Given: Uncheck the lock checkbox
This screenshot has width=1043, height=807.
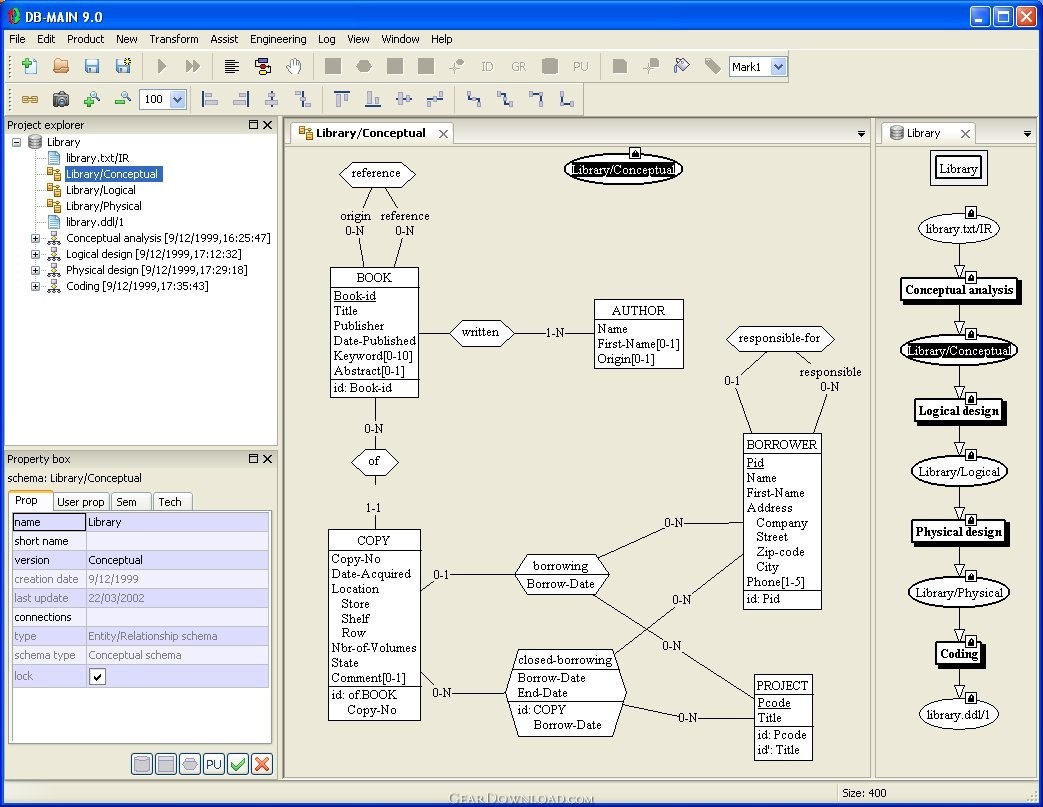Looking at the screenshot, I should 98,677.
